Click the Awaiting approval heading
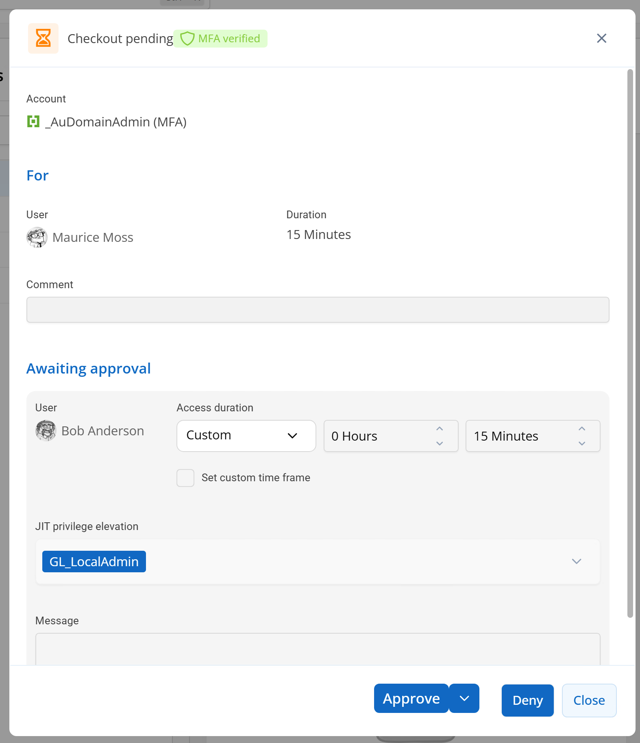 click(89, 369)
